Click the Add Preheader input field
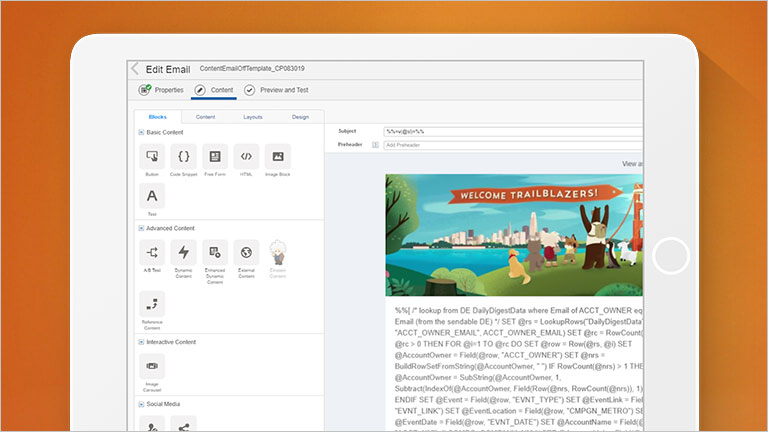Screen dimensions: 768x432 point(513,145)
